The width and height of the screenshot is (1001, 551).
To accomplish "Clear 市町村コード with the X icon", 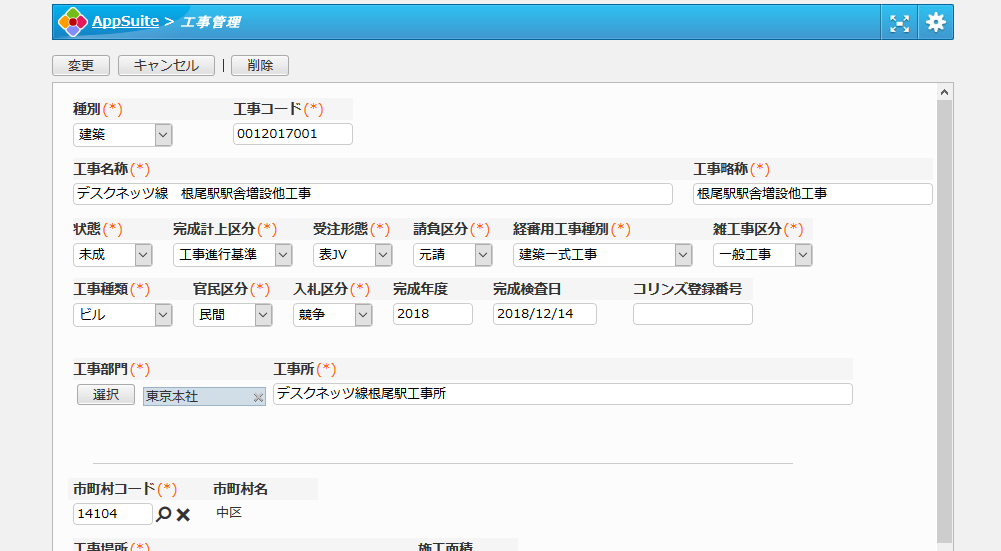I will (184, 514).
